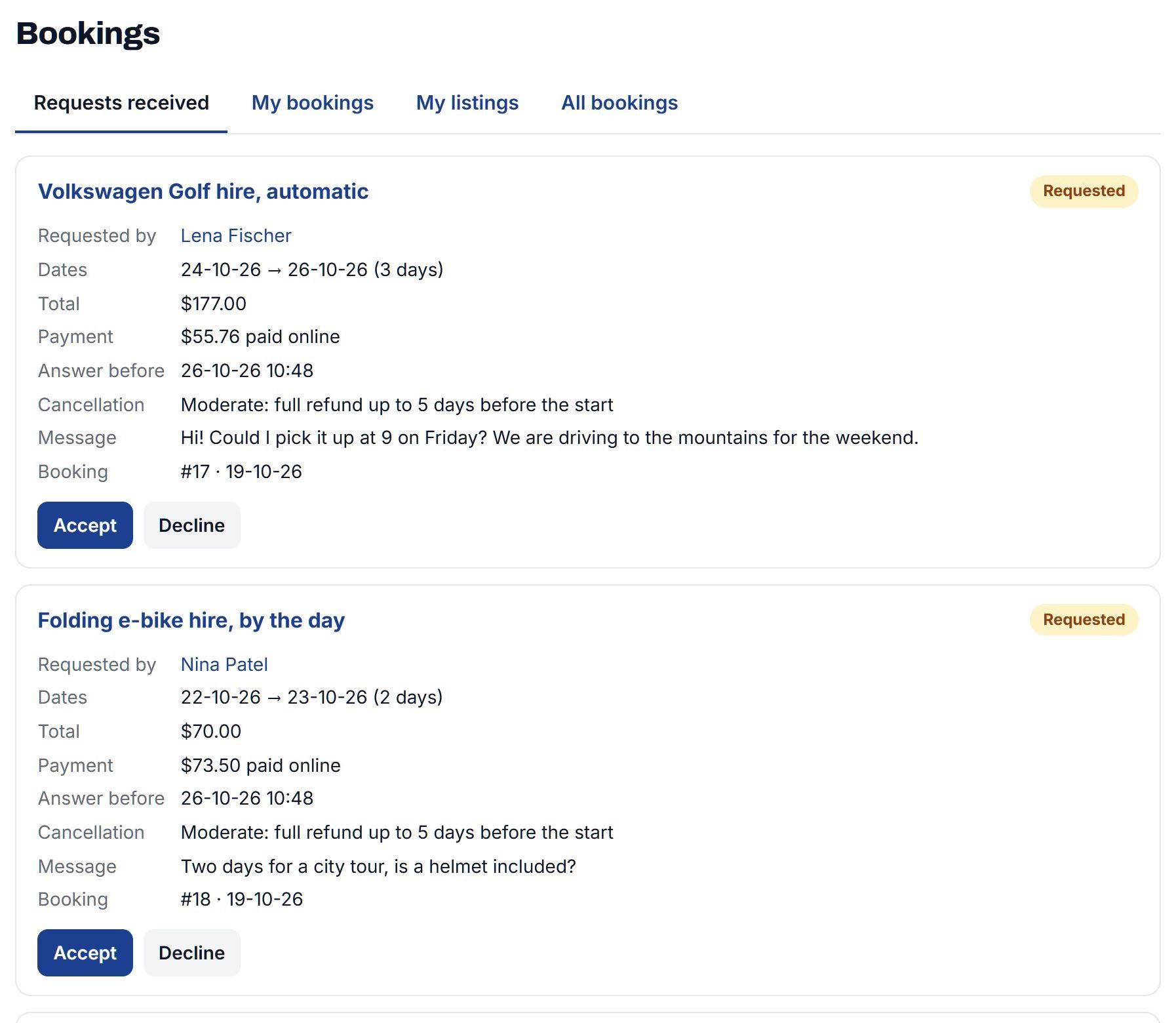1176x1023 pixels.
Task: Open the Folding e-bike hire listing title
Action: click(191, 620)
